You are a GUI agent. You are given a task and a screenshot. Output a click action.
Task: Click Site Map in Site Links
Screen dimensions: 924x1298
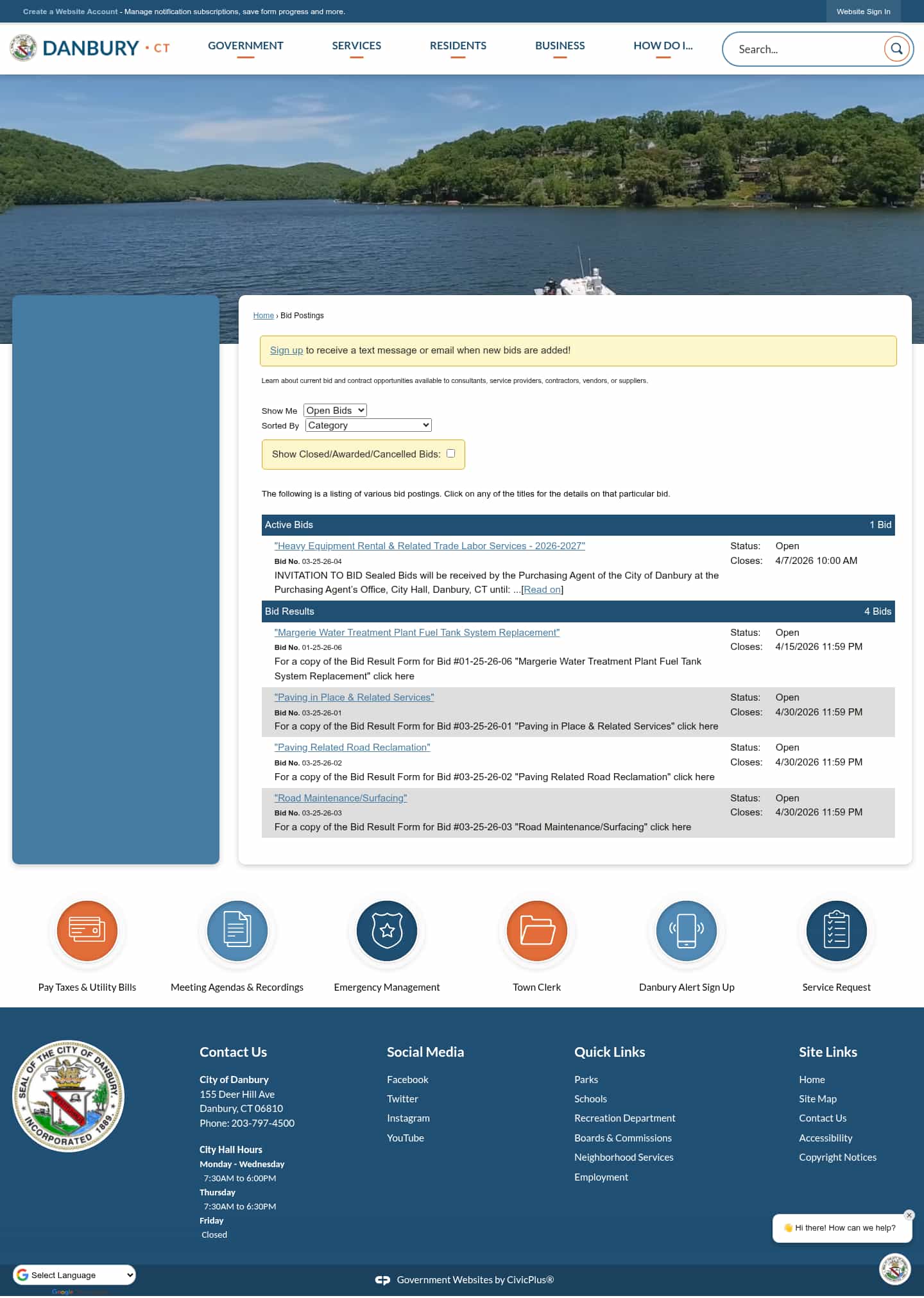click(x=817, y=1099)
